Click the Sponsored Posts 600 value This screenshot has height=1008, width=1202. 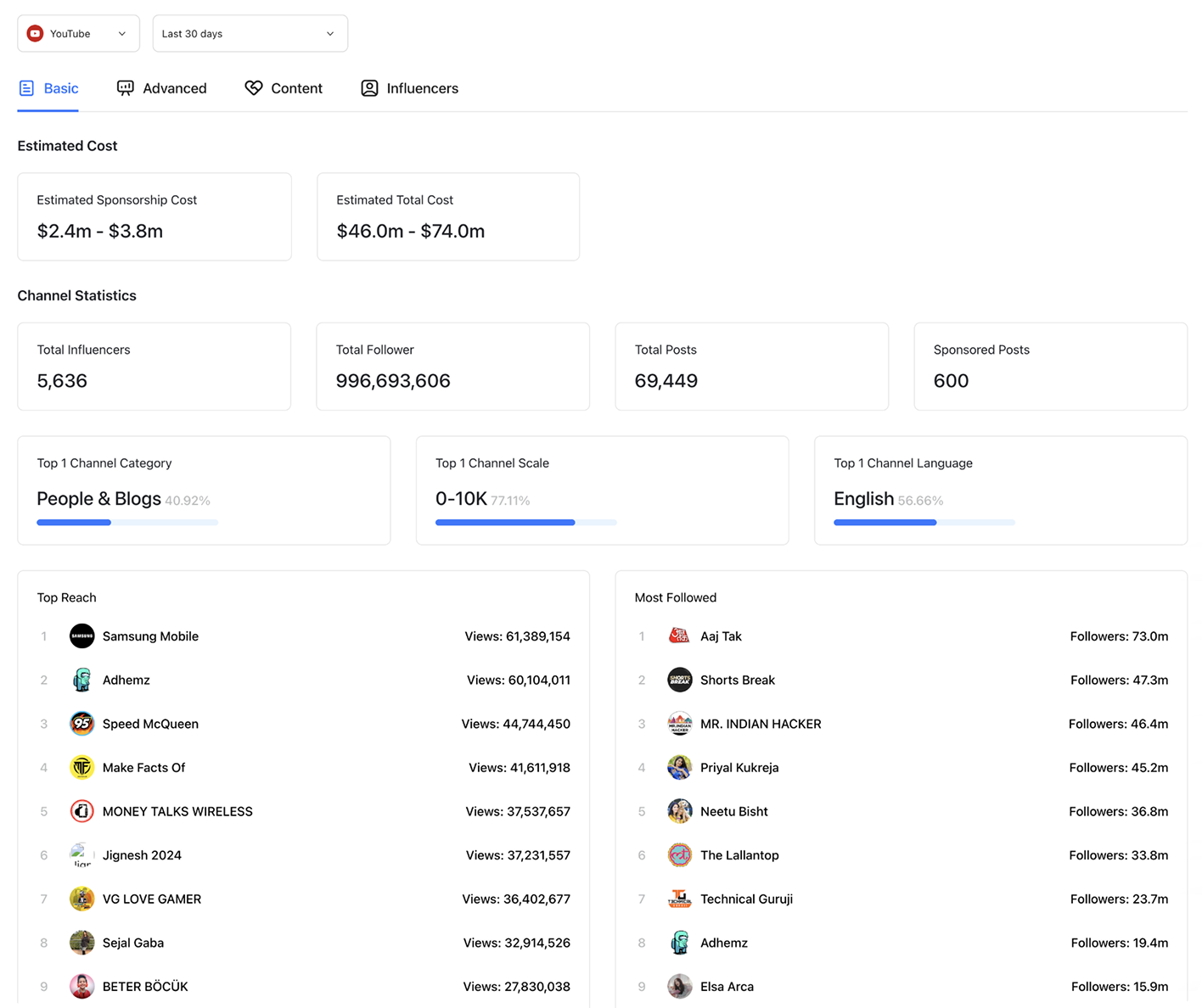(951, 381)
